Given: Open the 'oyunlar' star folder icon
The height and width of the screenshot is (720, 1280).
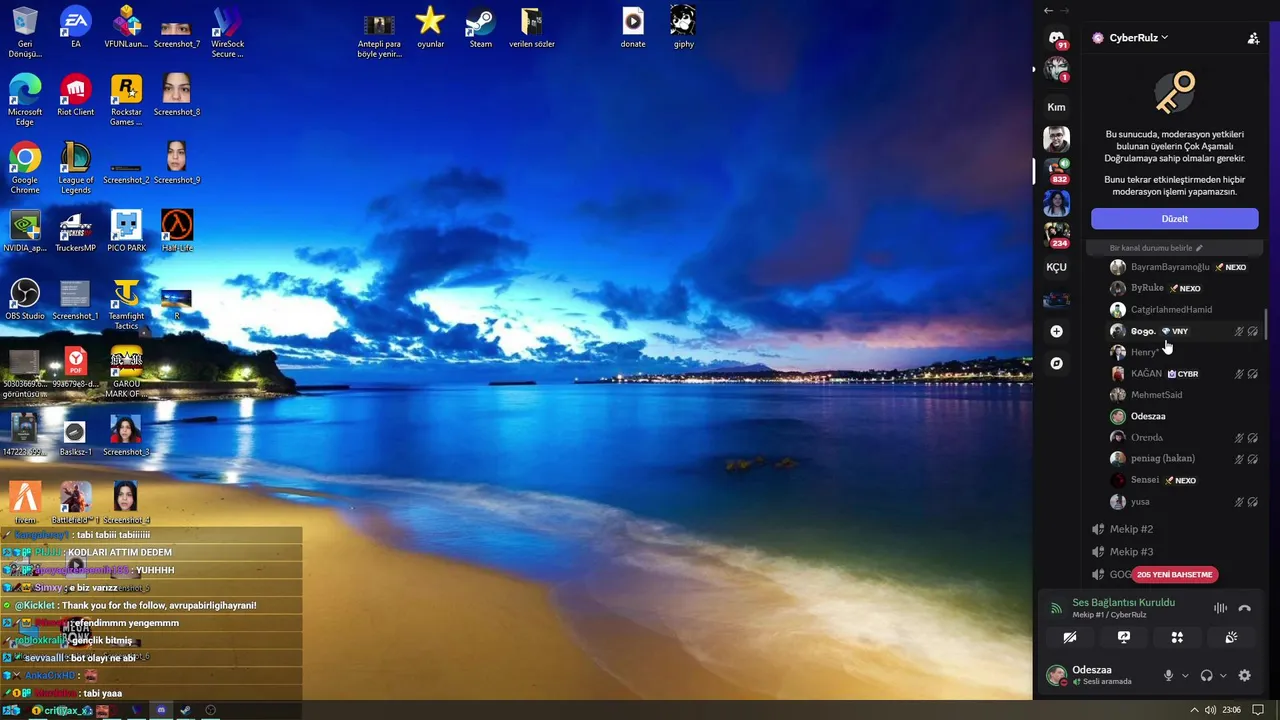Looking at the screenshot, I should (x=430, y=27).
